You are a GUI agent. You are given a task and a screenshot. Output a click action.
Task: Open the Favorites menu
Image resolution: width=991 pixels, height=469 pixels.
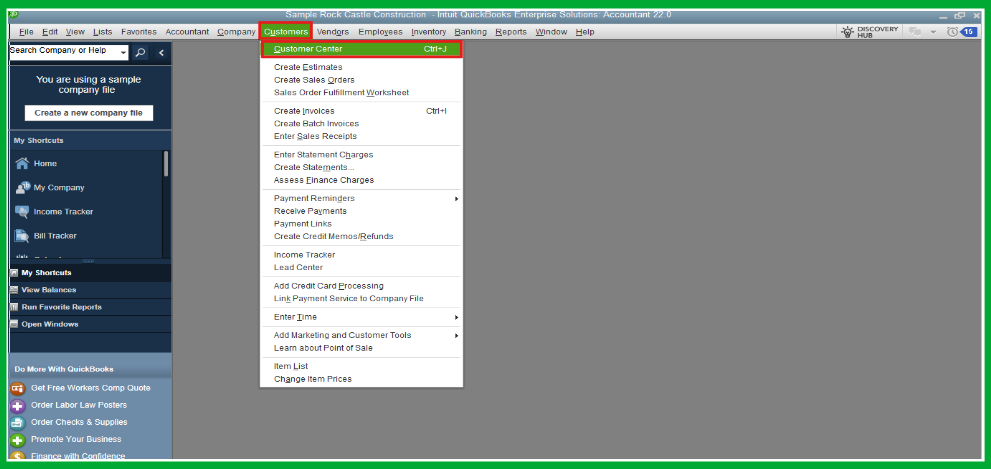(x=139, y=32)
